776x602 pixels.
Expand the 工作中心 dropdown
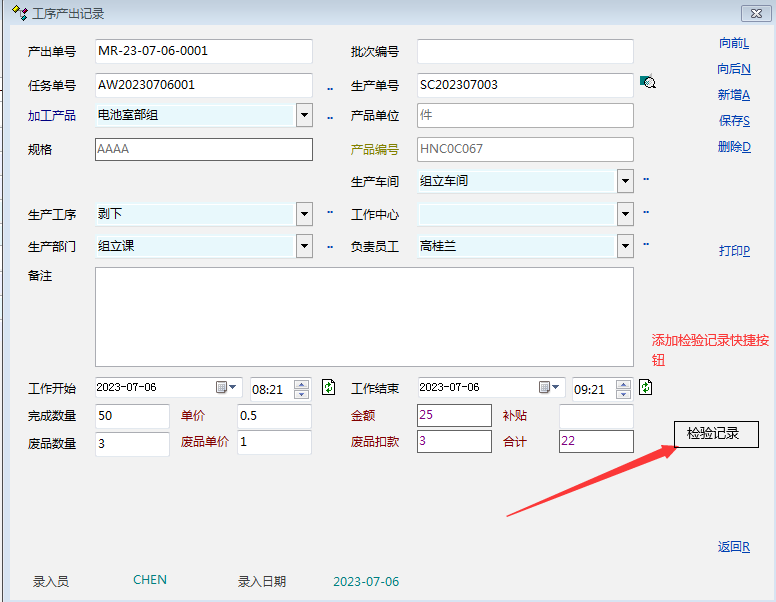(625, 214)
